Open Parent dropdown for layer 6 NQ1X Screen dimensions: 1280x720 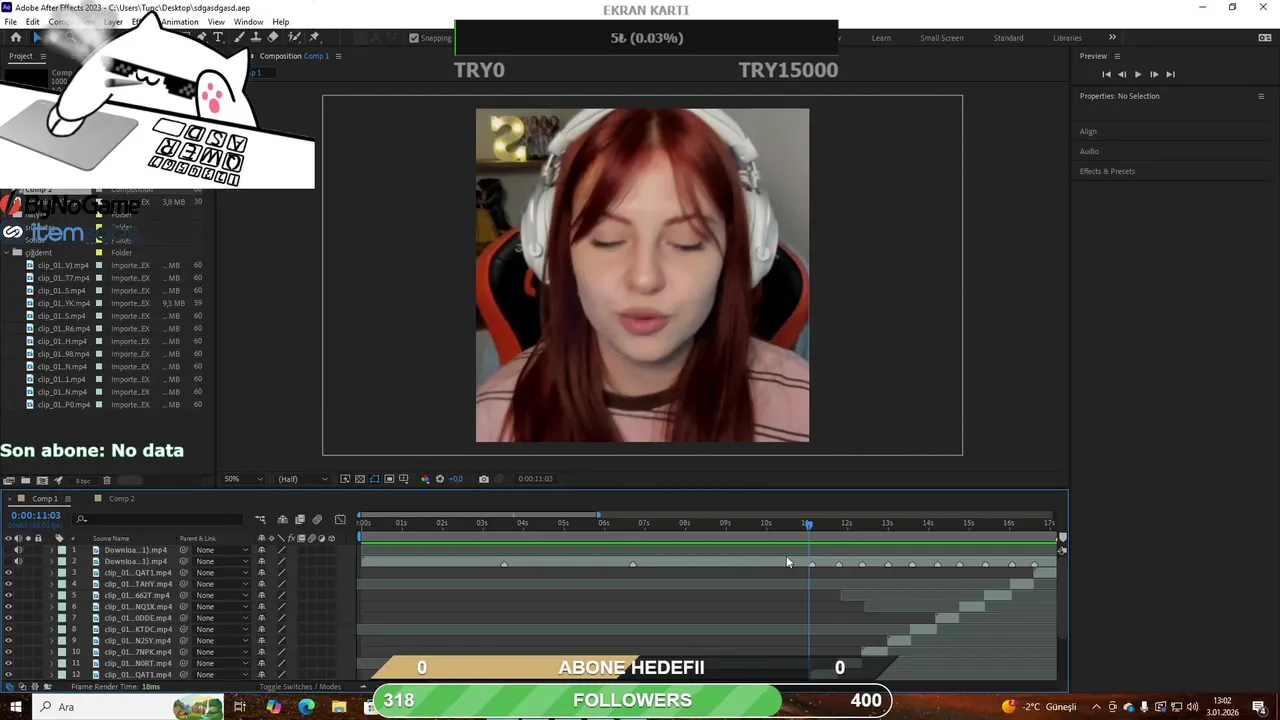click(x=222, y=607)
